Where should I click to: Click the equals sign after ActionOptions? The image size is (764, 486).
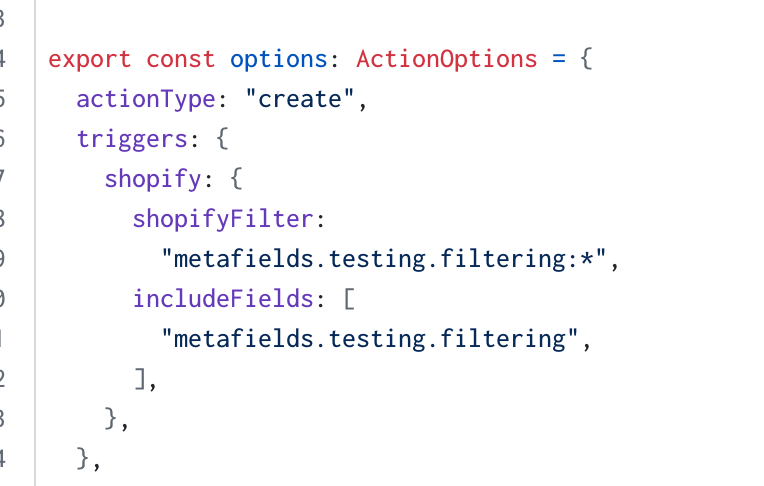pyautogui.click(x=559, y=59)
